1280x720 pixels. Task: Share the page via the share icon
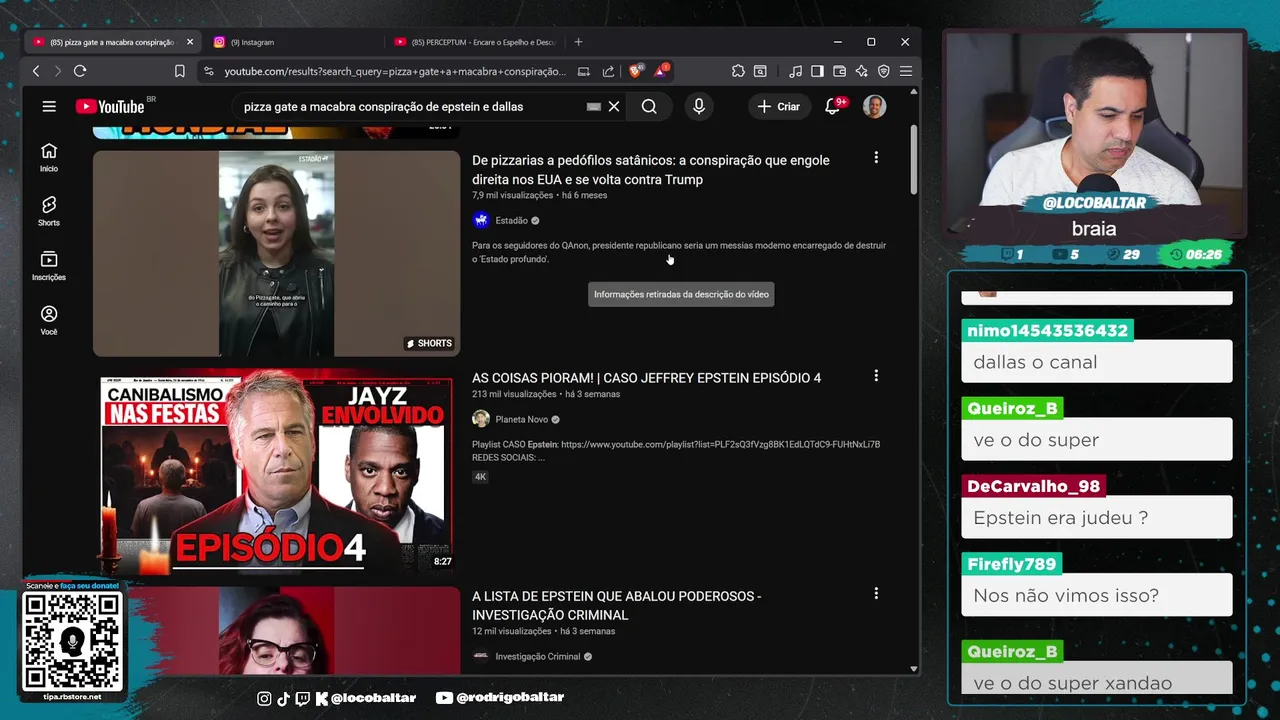click(608, 71)
